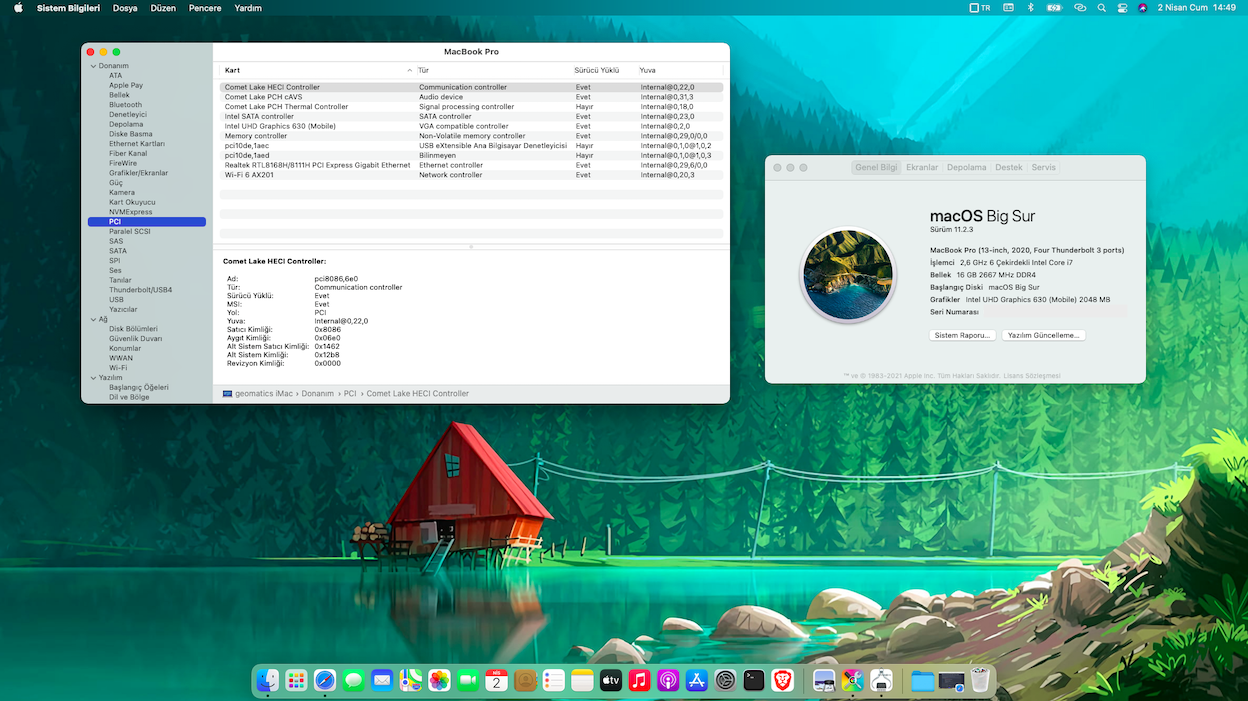Open the Trash in the Dock

point(980,681)
